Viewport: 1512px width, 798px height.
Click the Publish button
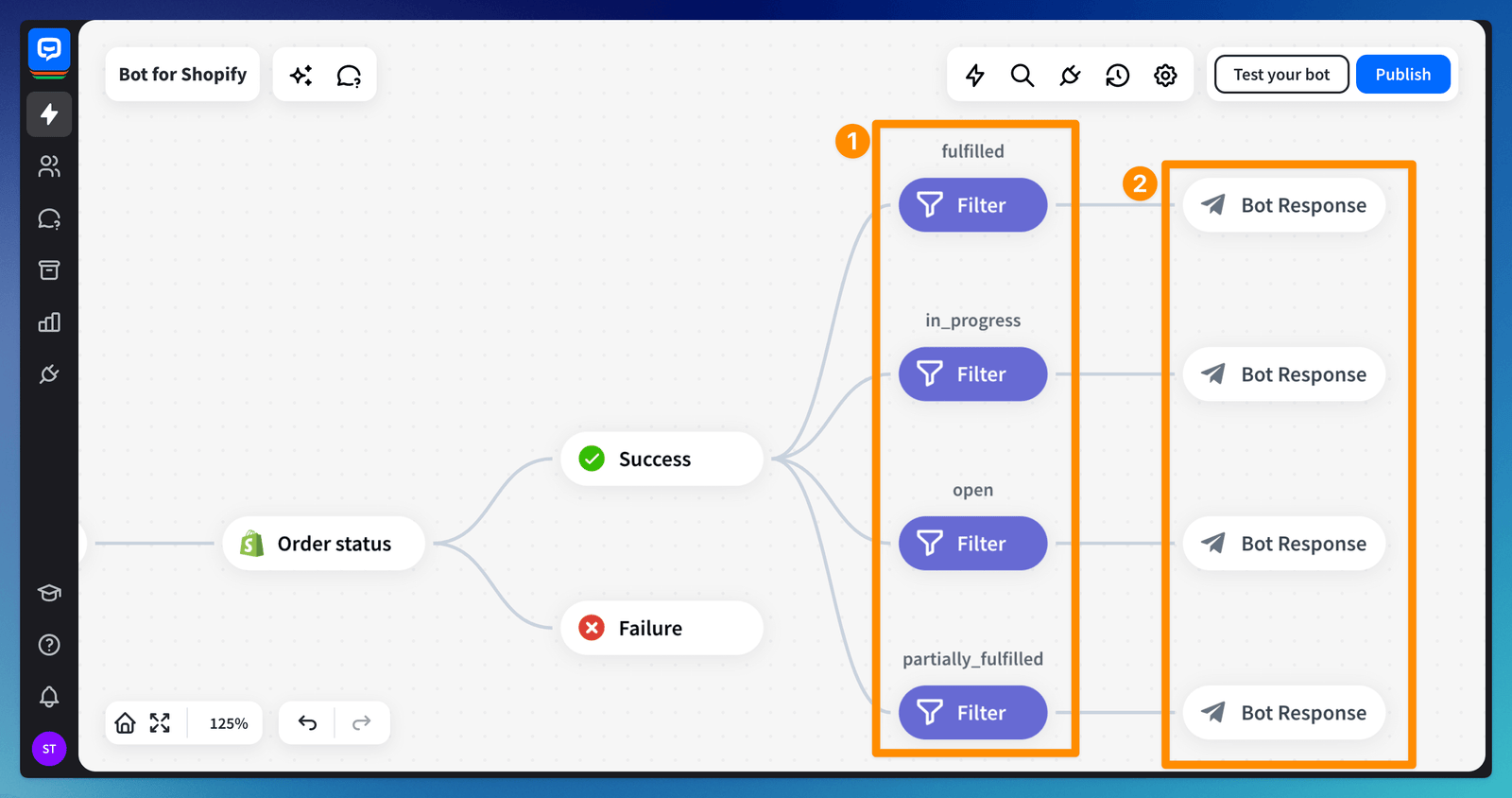click(1402, 75)
